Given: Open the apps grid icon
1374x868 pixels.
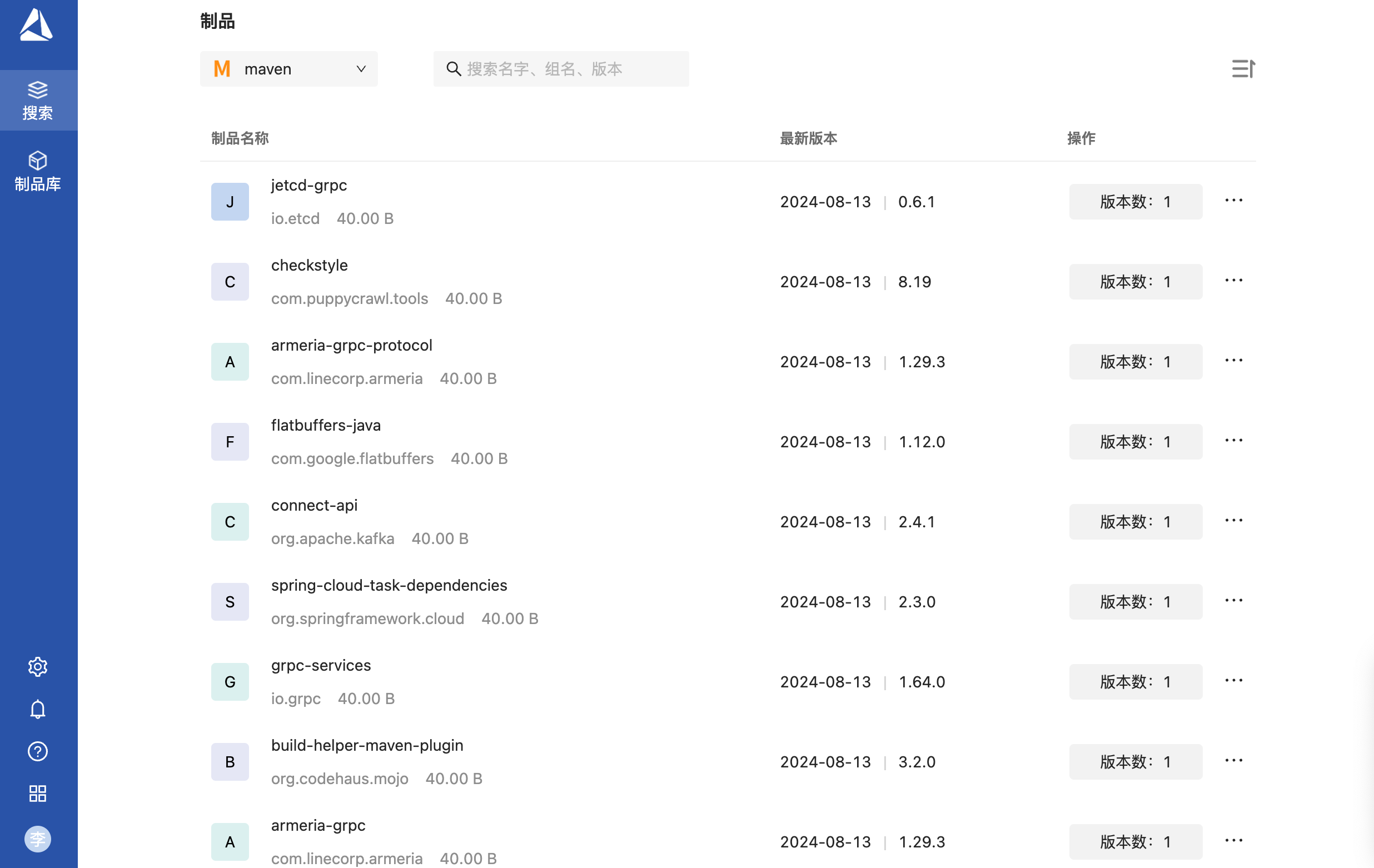Looking at the screenshot, I should pos(38,794).
